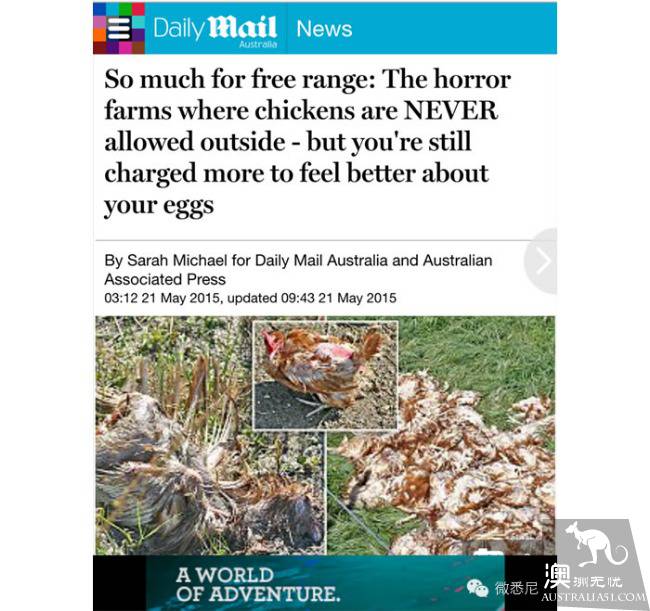Open the hamburger menu icon
This screenshot has width=650, height=611.
pos(119,29)
